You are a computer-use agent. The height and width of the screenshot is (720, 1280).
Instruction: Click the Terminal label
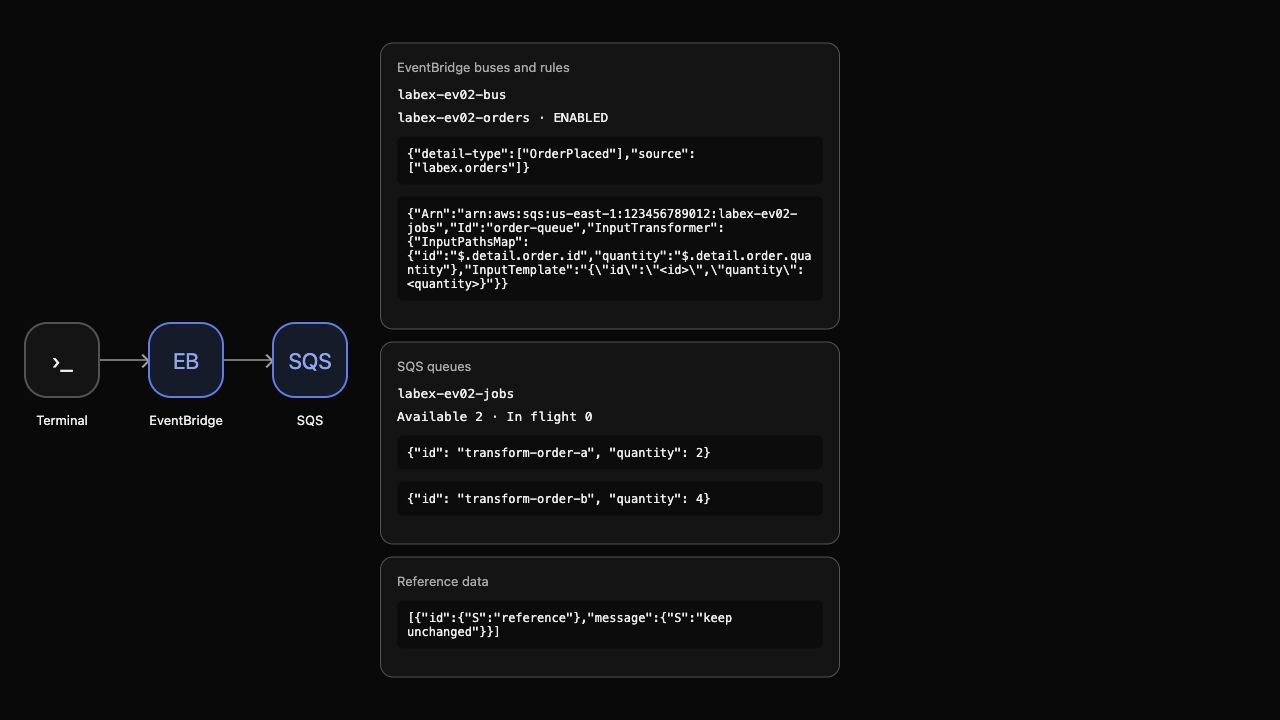(x=62, y=421)
